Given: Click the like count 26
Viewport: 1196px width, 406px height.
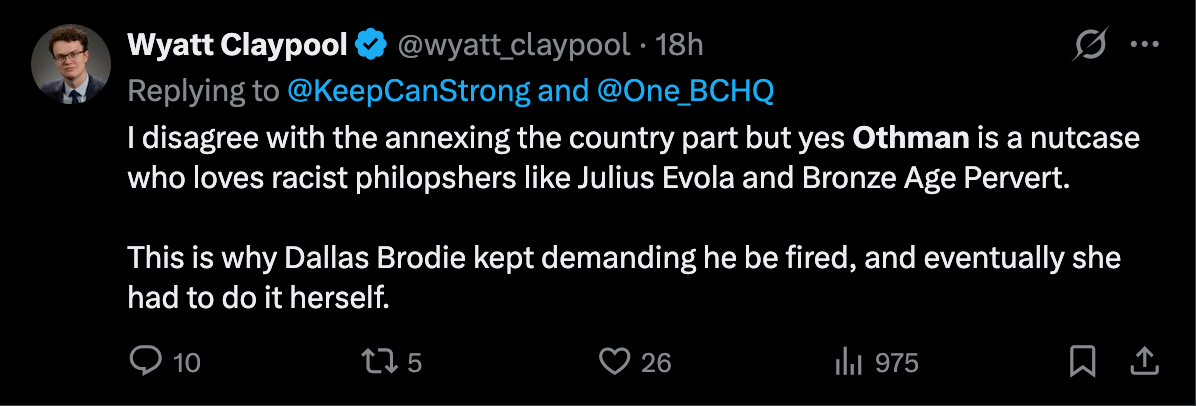Looking at the screenshot, I should [656, 362].
